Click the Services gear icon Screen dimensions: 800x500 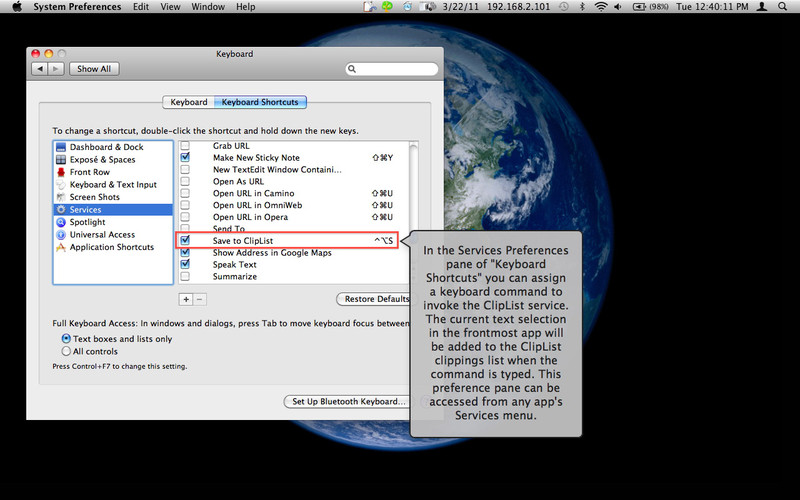61,210
